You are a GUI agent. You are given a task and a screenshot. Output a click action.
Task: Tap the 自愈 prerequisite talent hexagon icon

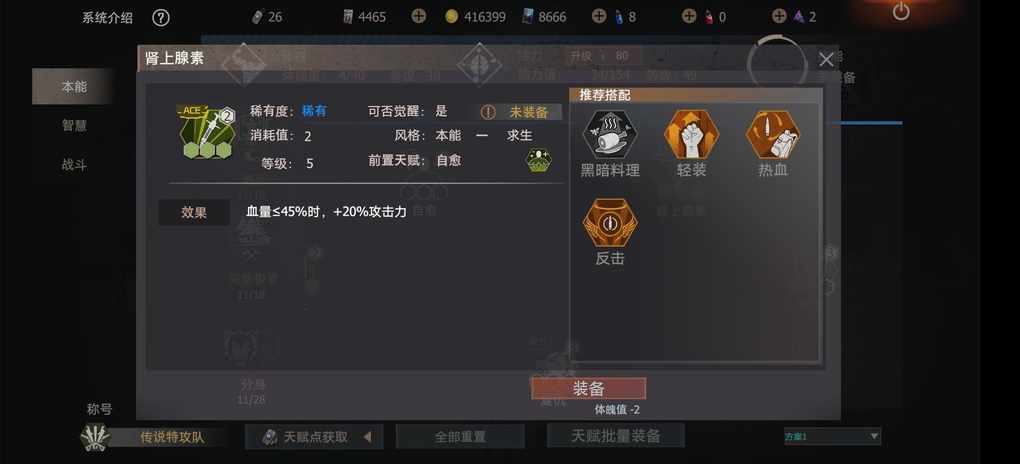[x=539, y=160]
